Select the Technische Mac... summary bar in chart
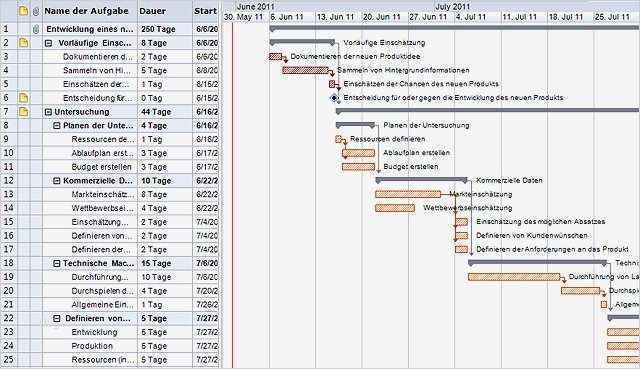This screenshot has width=640, height=369. coord(537,262)
